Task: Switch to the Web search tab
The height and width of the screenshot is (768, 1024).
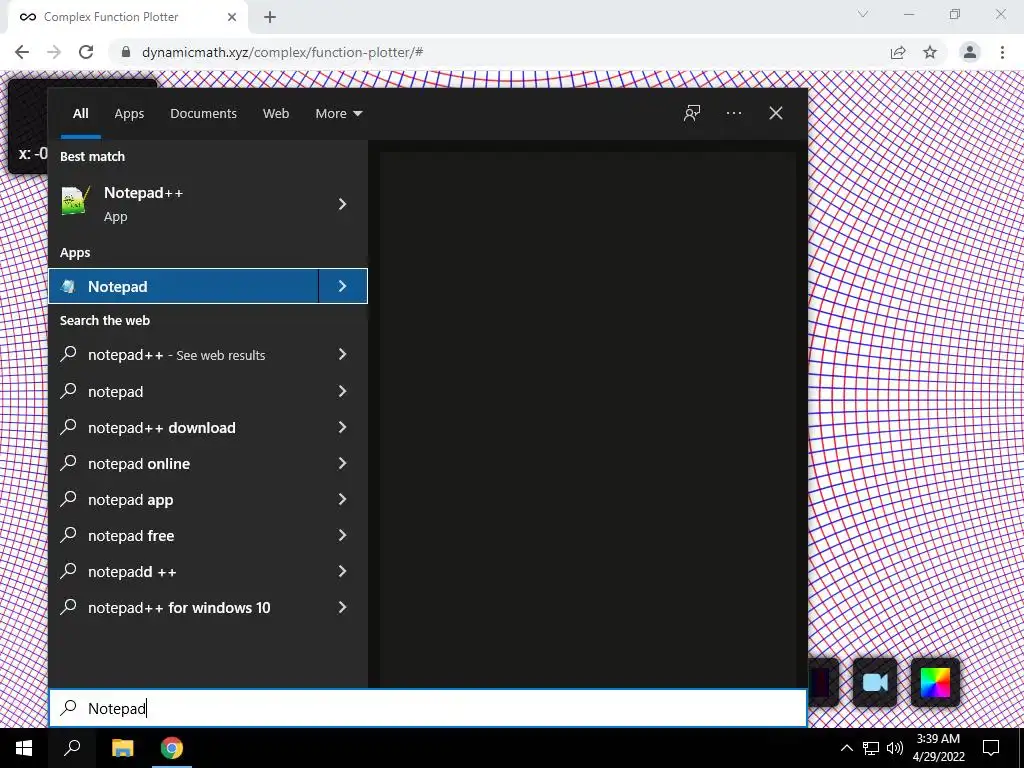Action: (276, 114)
